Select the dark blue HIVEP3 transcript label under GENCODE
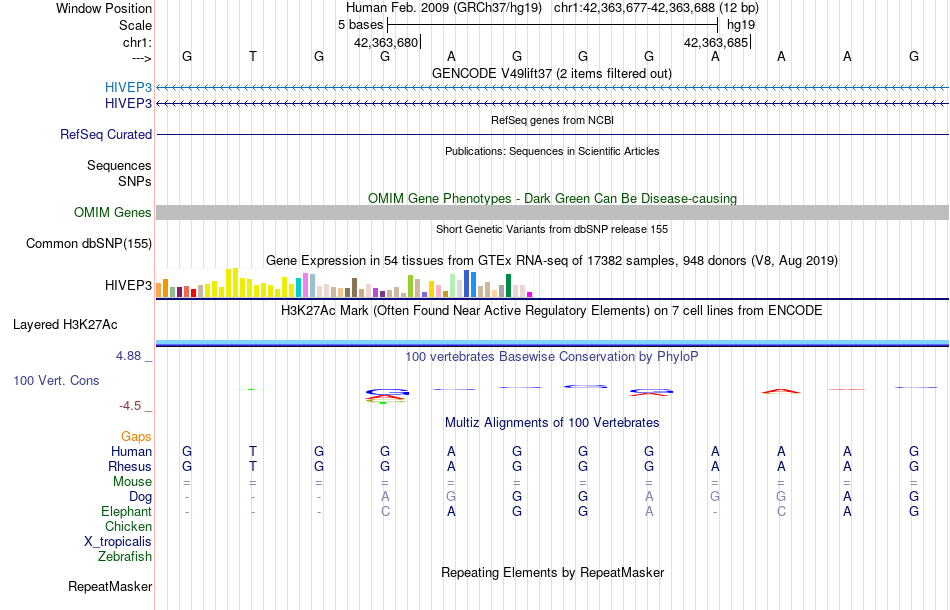950x610 pixels. point(128,104)
